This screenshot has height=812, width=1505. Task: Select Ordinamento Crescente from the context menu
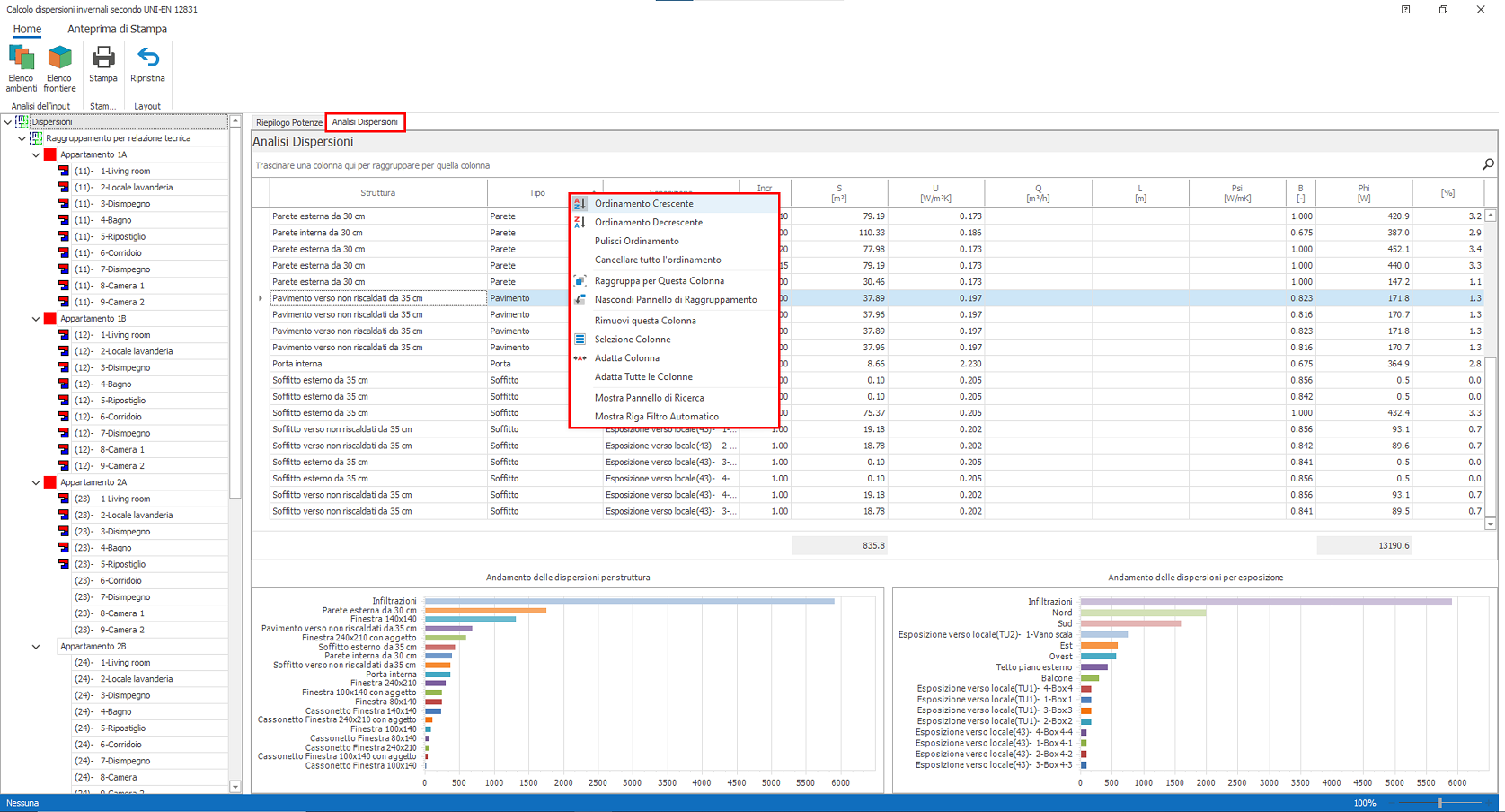pos(643,204)
